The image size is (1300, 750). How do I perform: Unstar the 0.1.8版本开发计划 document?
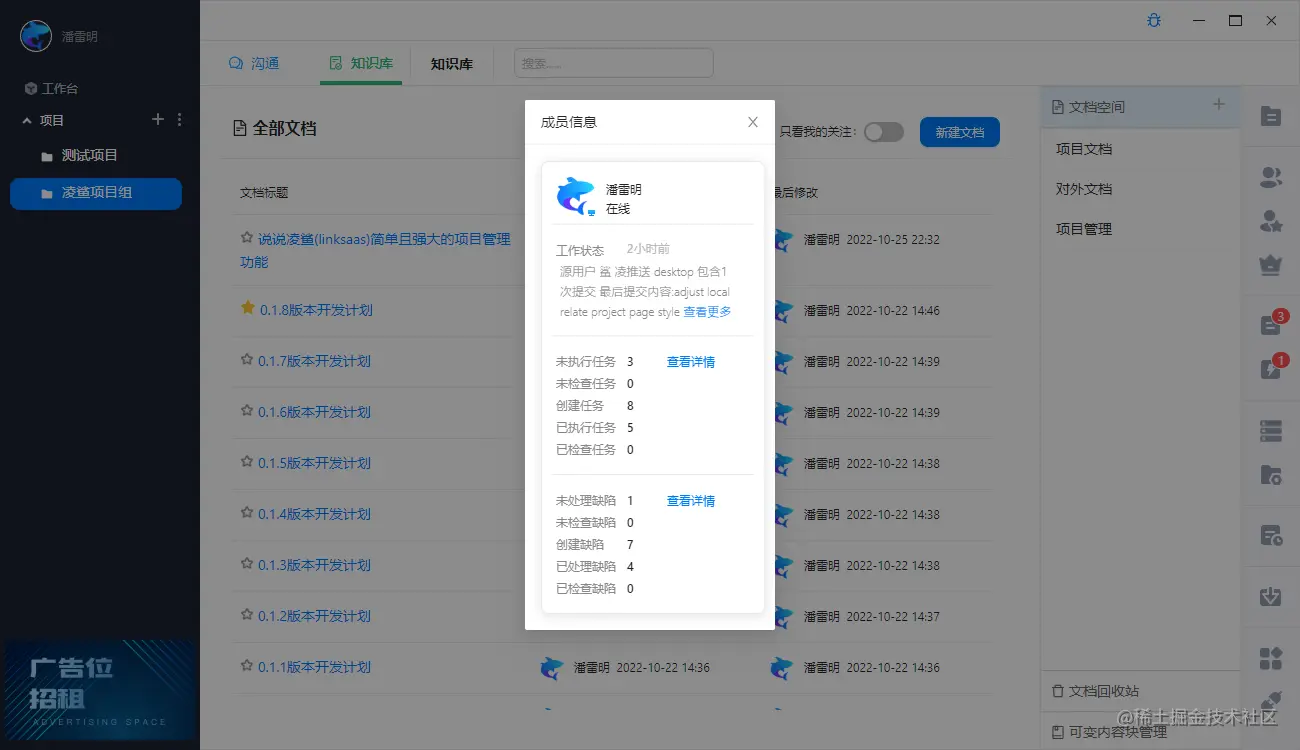tap(247, 309)
